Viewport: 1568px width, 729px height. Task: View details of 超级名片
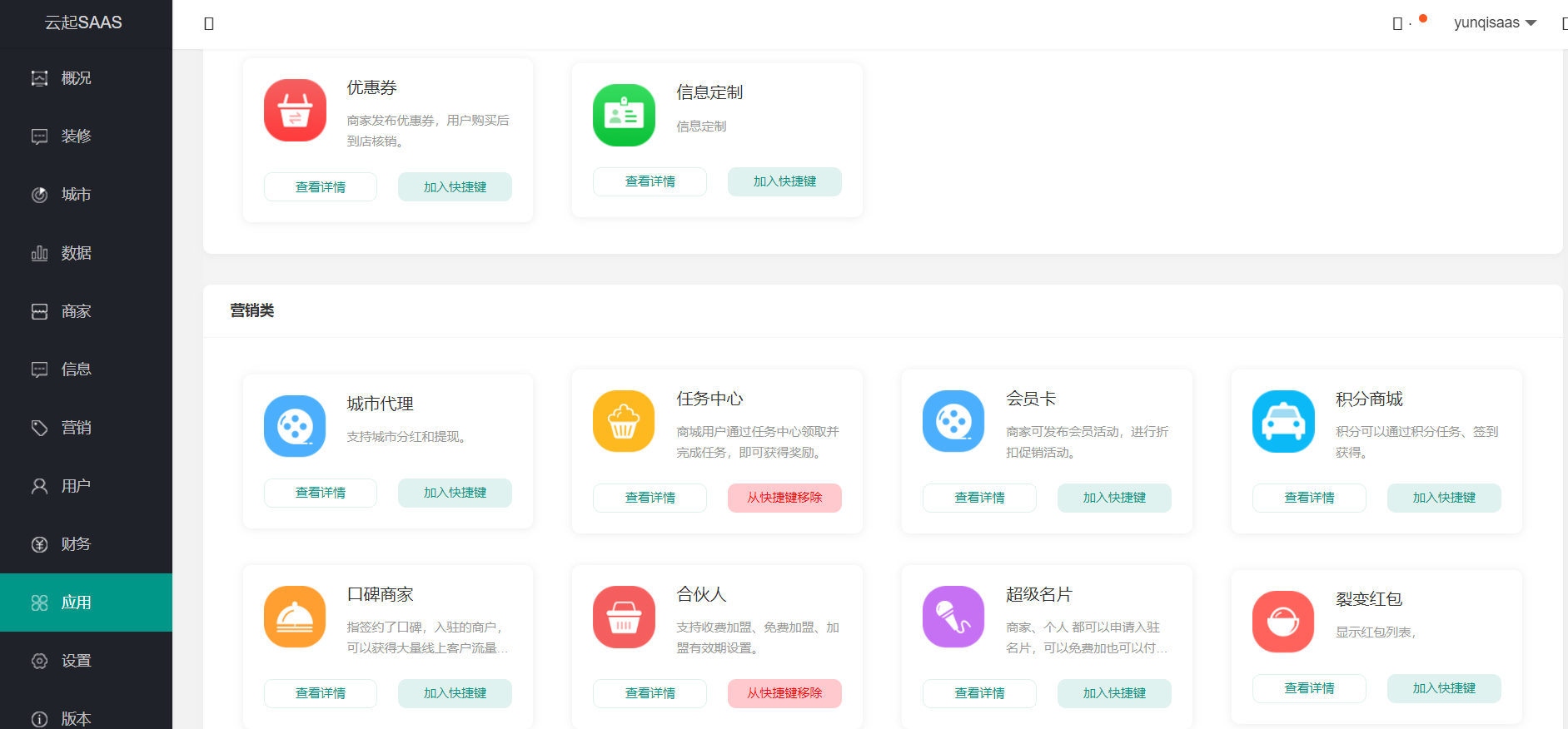point(979,693)
